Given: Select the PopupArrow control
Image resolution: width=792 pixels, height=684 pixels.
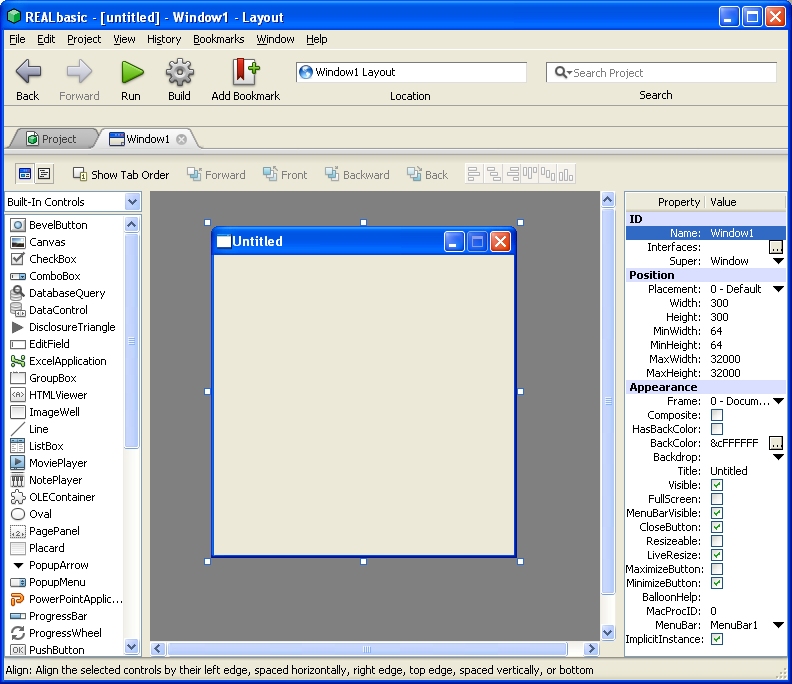Looking at the screenshot, I should (x=50, y=565).
